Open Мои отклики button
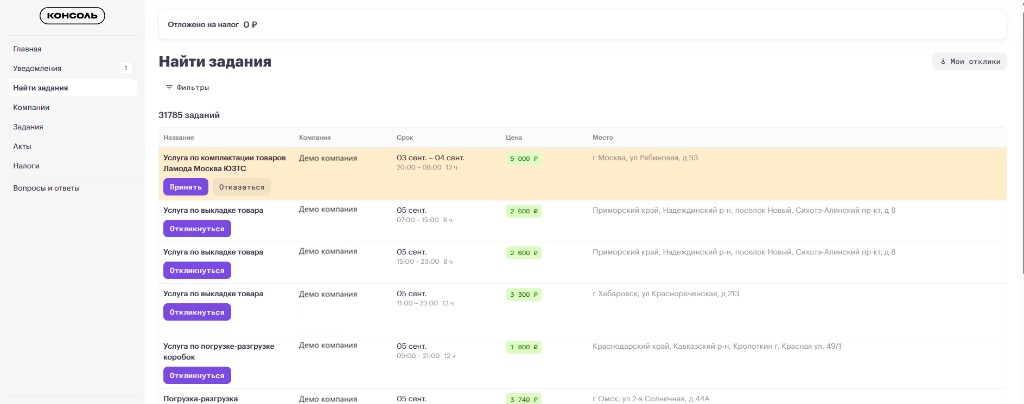 click(x=969, y=62)
